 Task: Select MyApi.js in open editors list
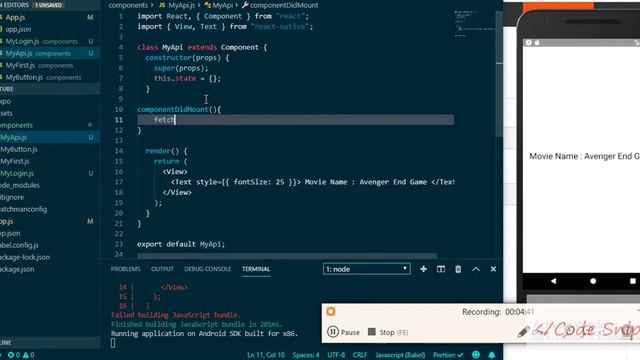tap(49, 53)
